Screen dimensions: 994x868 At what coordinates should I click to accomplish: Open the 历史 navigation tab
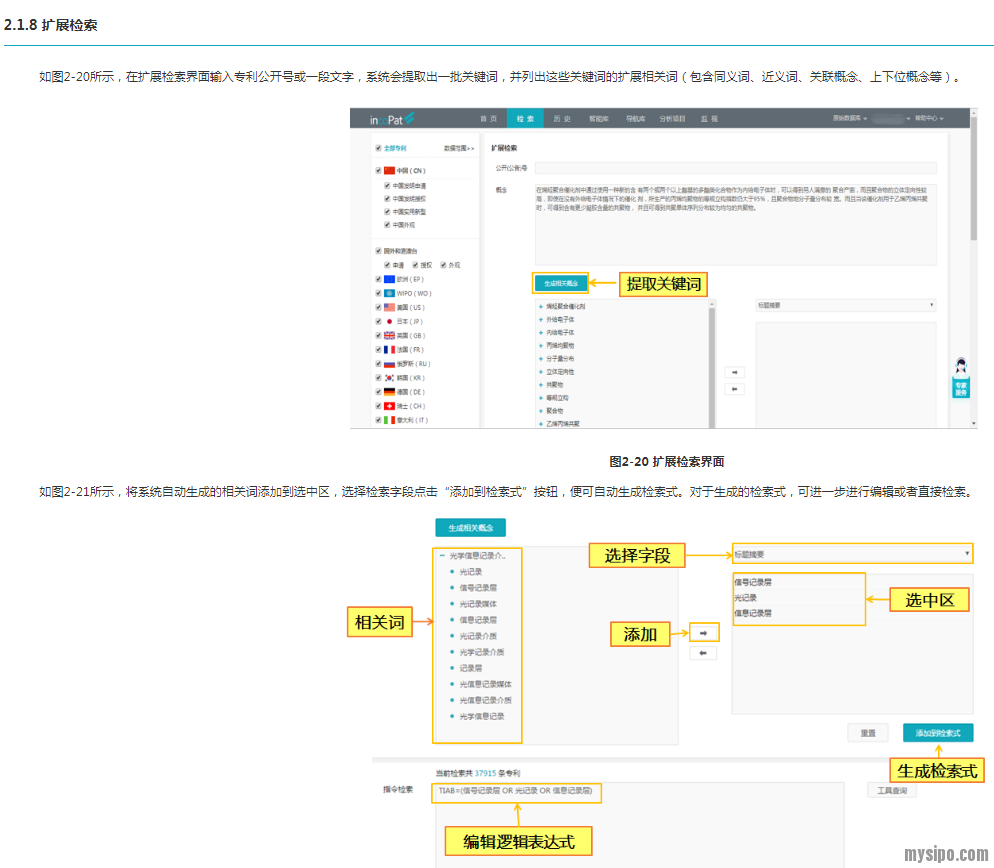tap(562, 119)
